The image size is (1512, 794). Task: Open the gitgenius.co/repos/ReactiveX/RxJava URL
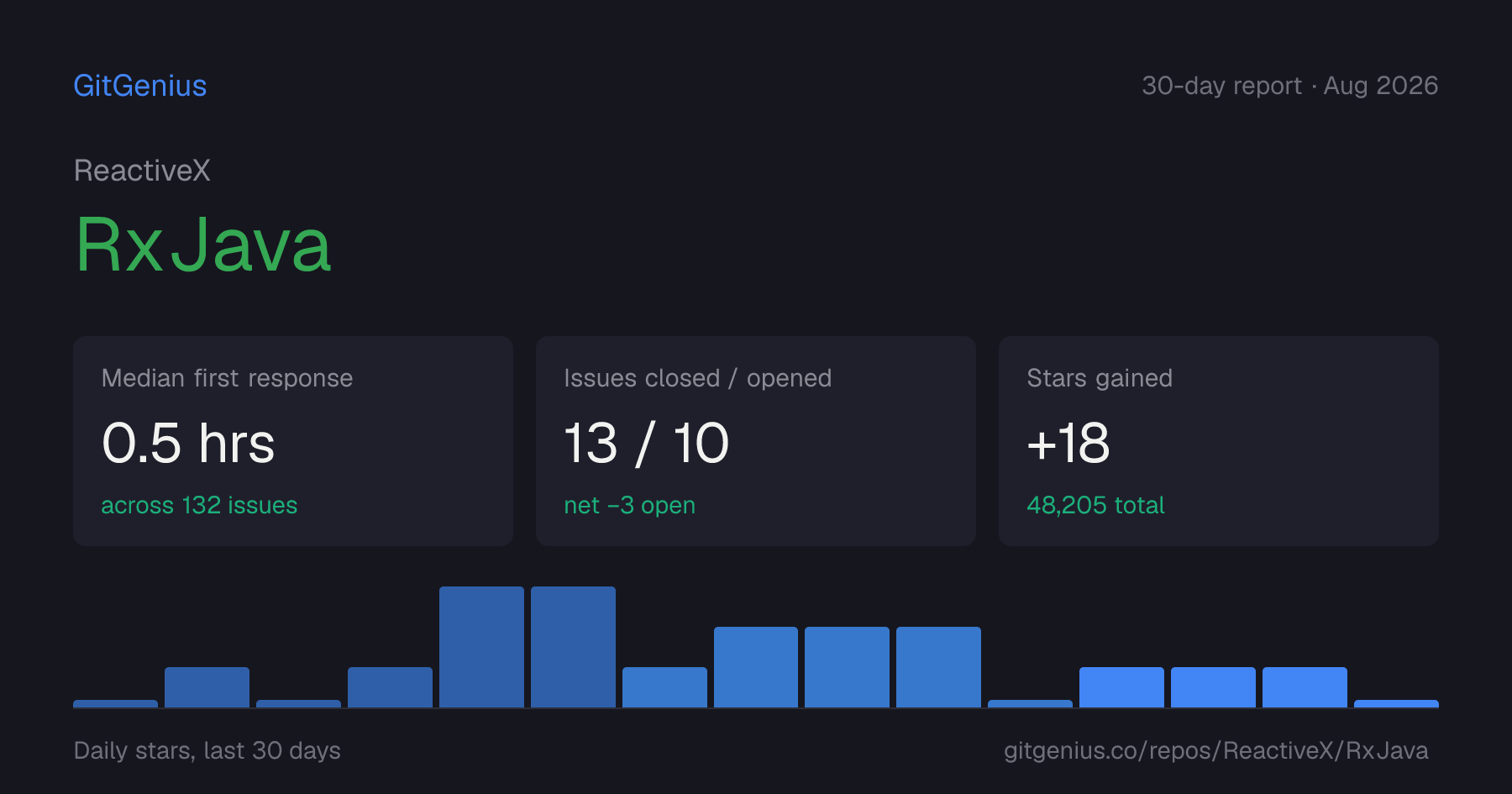click(x=1215, y=750)
